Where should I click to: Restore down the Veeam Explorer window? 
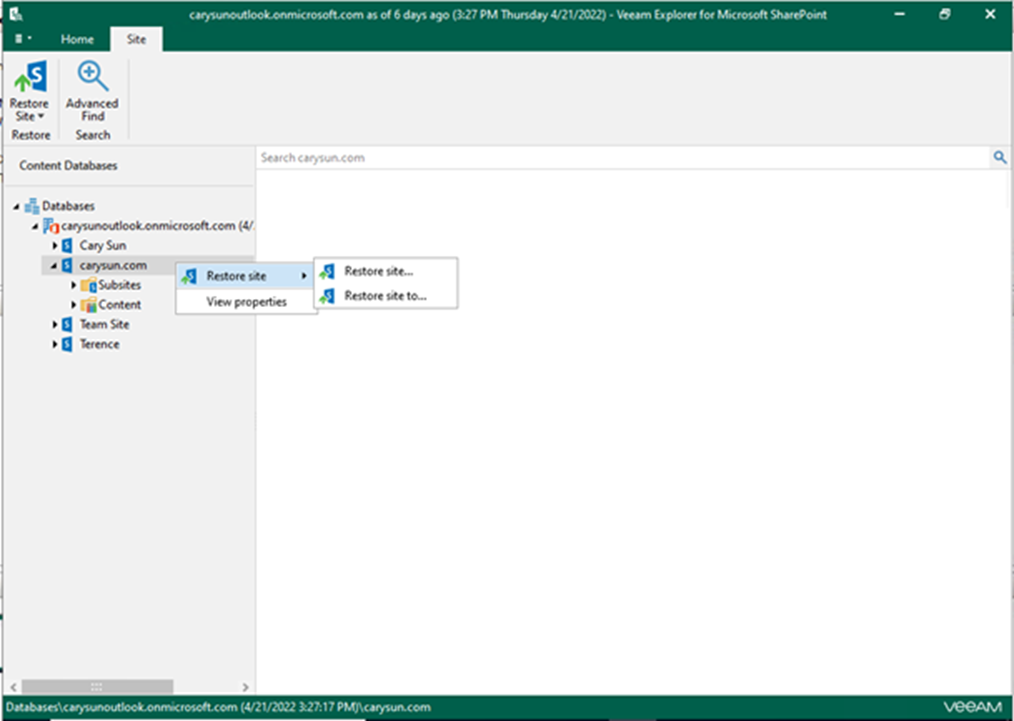[945, 14]
